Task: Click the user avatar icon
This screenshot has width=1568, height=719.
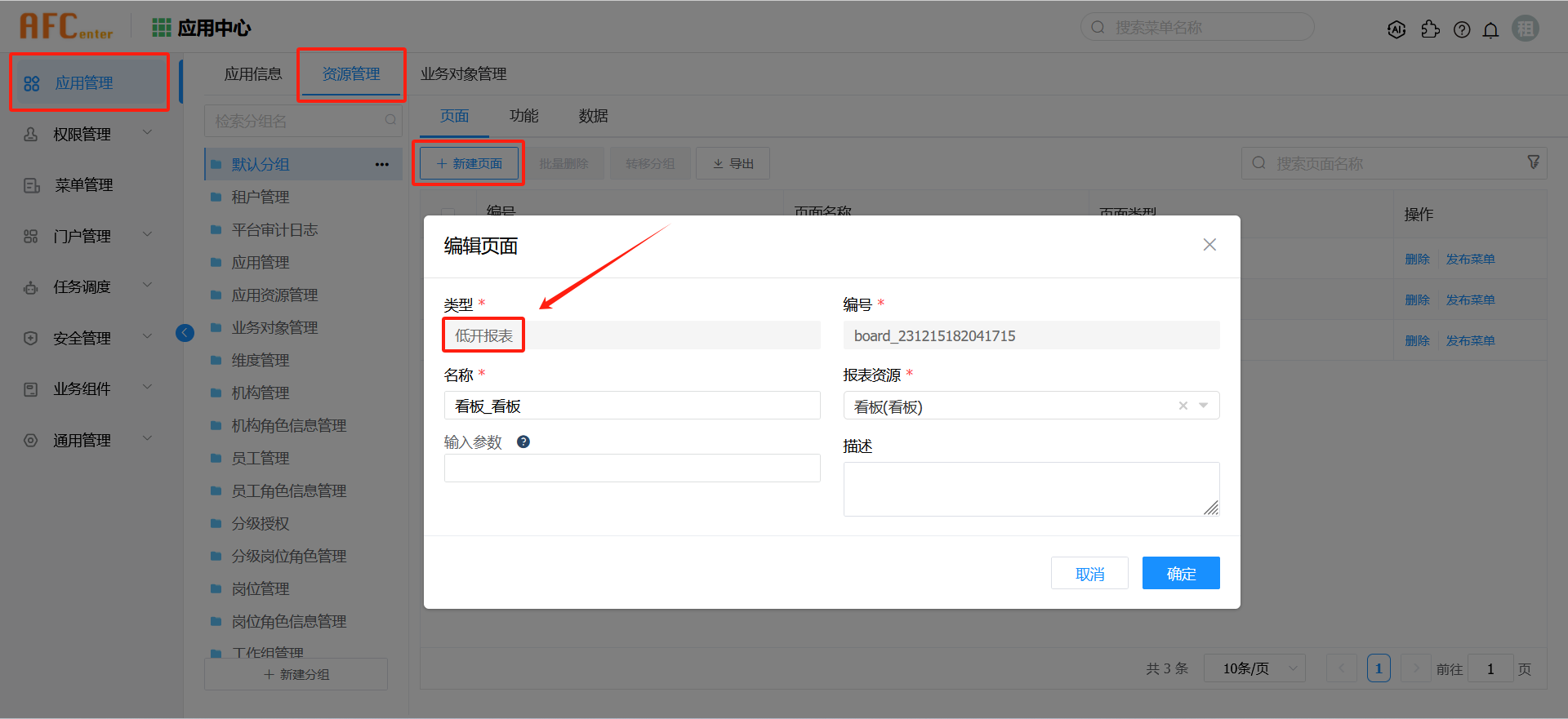Action: click(1525, 29)
